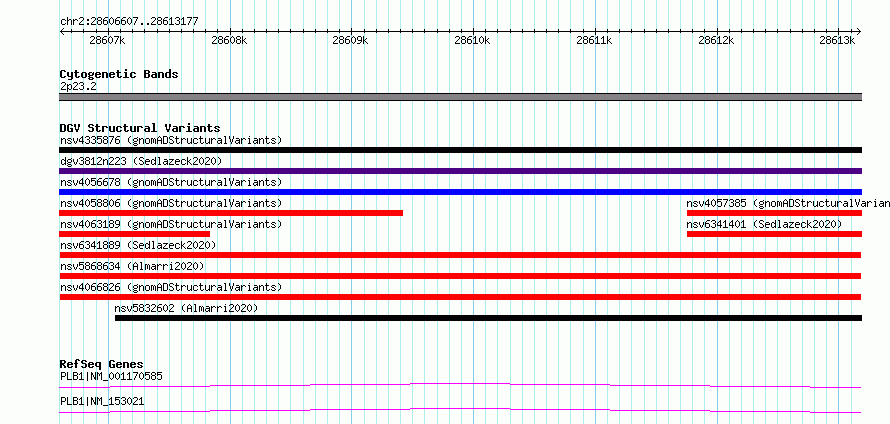Click the 28608k ruler tick label
The image size is (890, 424).
point(229,40)
